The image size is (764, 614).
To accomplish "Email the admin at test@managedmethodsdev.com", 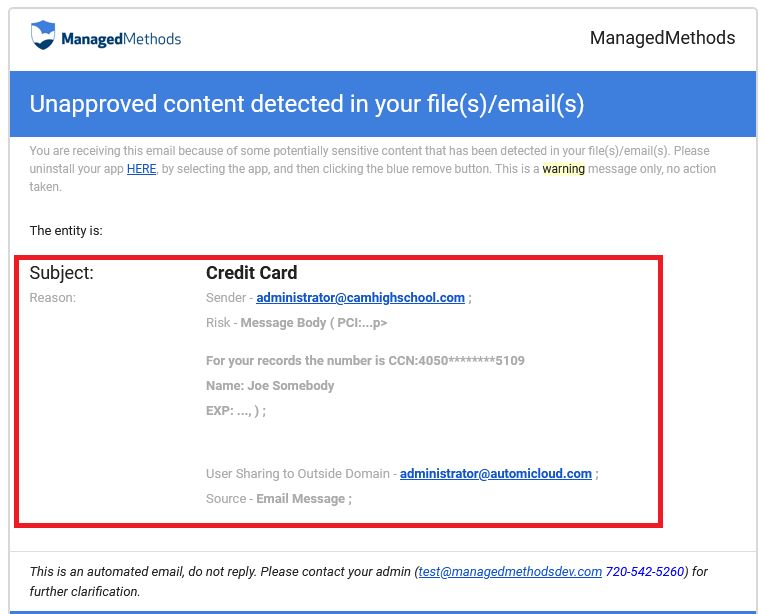I will (x=510, y=572).
